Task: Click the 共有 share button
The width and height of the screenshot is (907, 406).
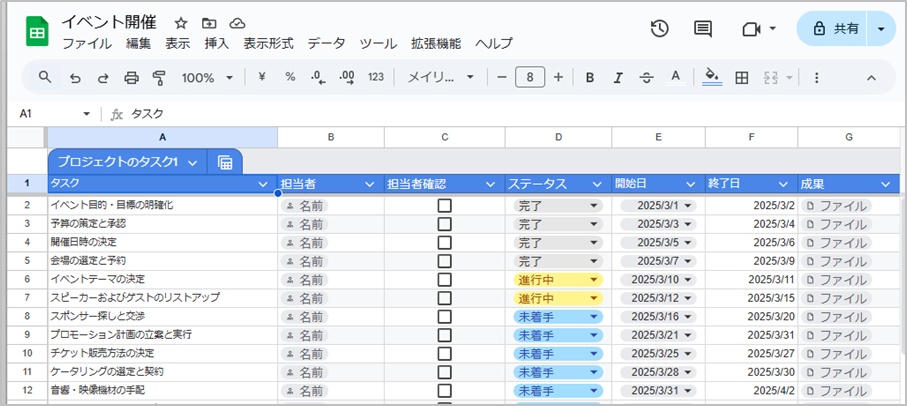Action: (833, 29)
